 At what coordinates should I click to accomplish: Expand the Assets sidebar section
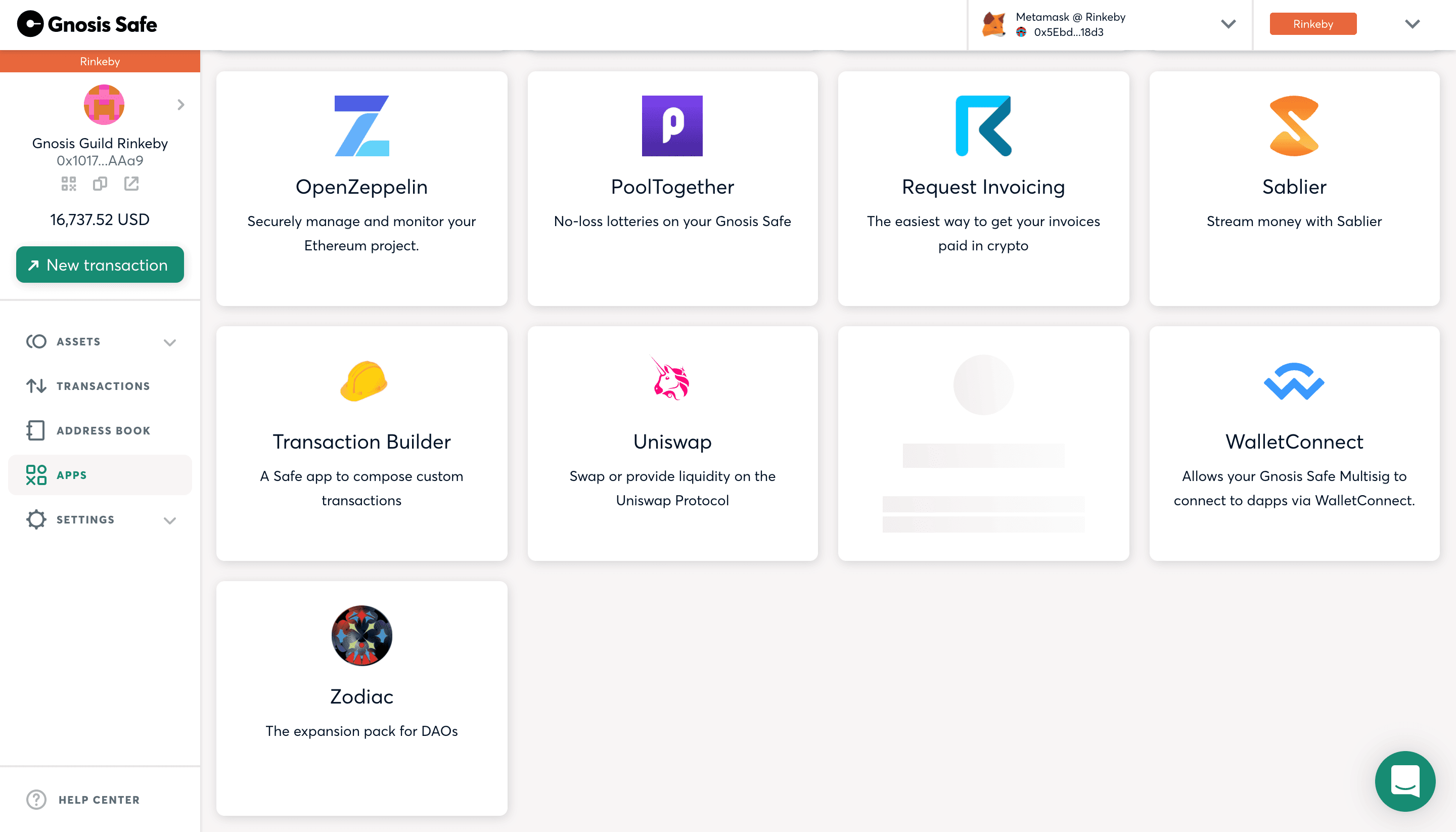(169, 342)
